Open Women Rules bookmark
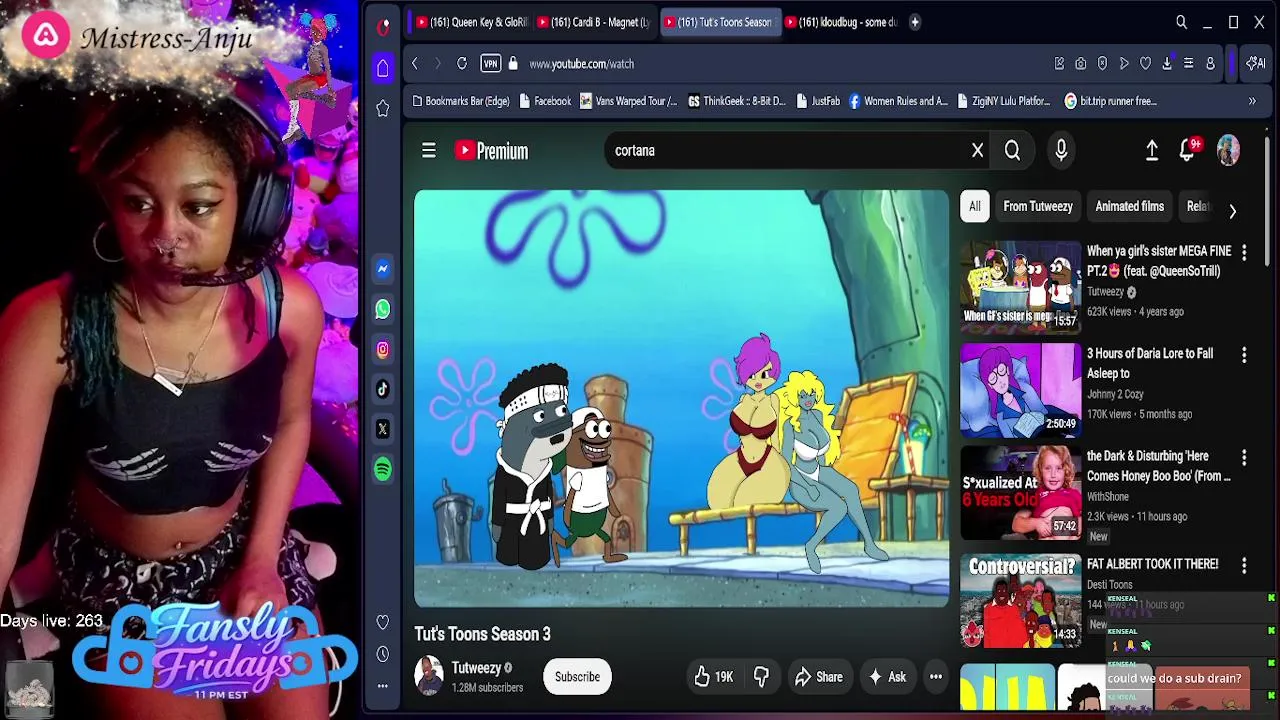Viewport: 1280px width, 720px height. point(898,101)
